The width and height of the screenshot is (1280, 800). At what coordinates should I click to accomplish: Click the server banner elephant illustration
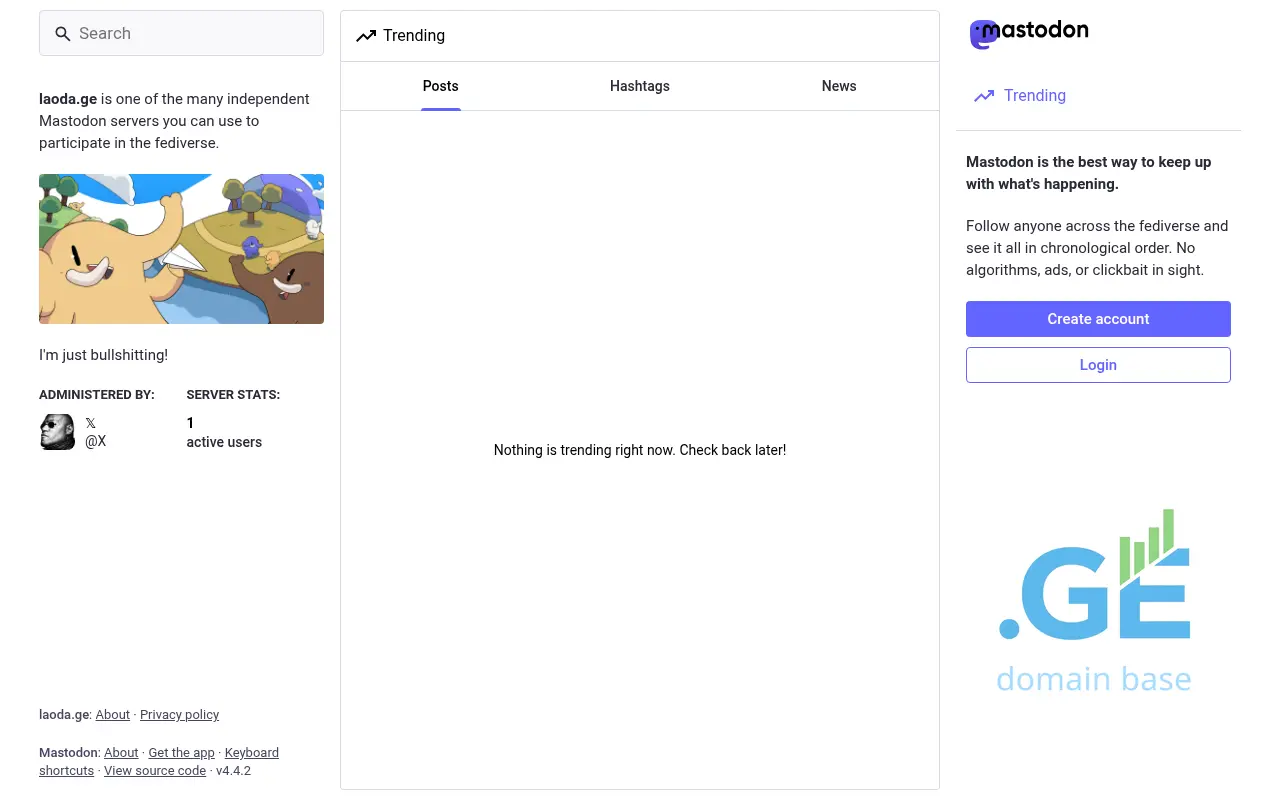(181, 249)
